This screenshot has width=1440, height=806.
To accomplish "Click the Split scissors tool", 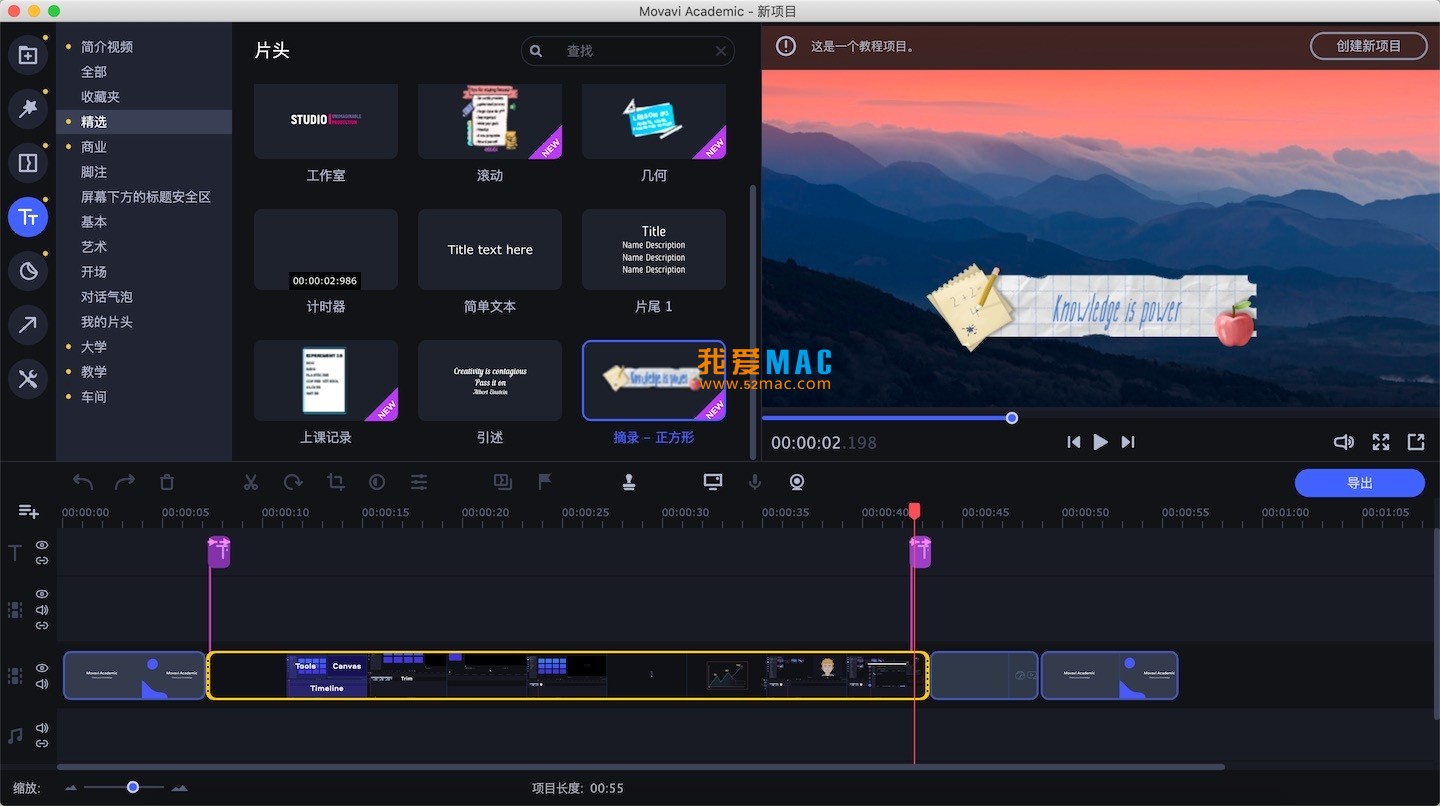I will click(251, 482).
